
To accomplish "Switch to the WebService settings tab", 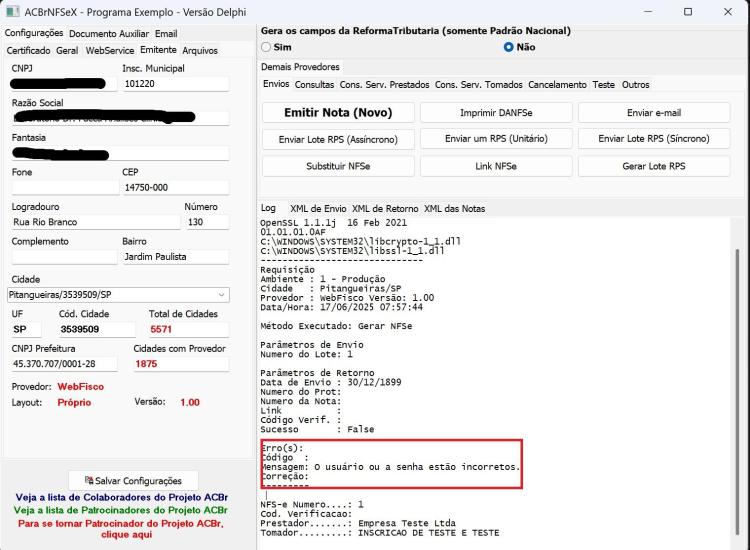I will click(110, 50).
